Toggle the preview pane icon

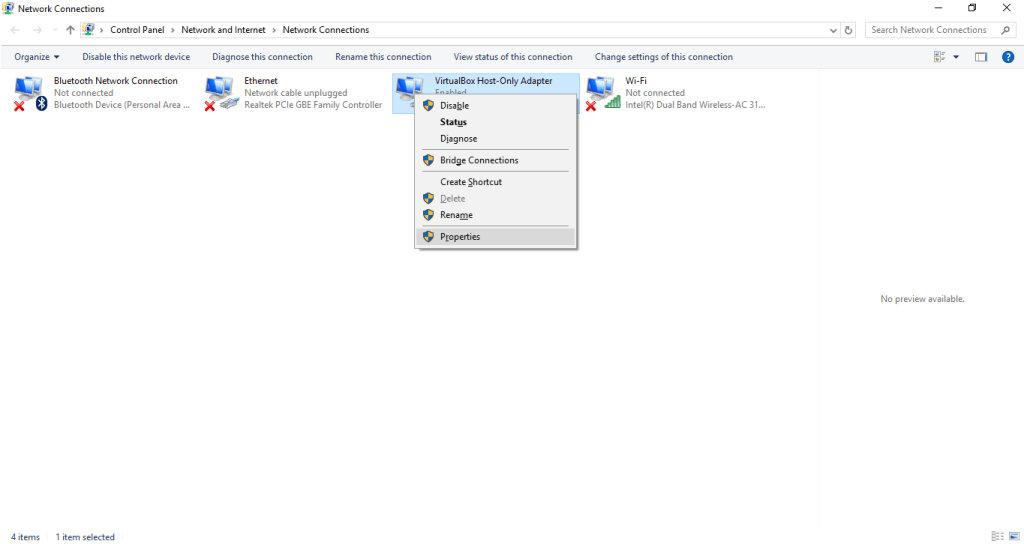coord(981,57)
